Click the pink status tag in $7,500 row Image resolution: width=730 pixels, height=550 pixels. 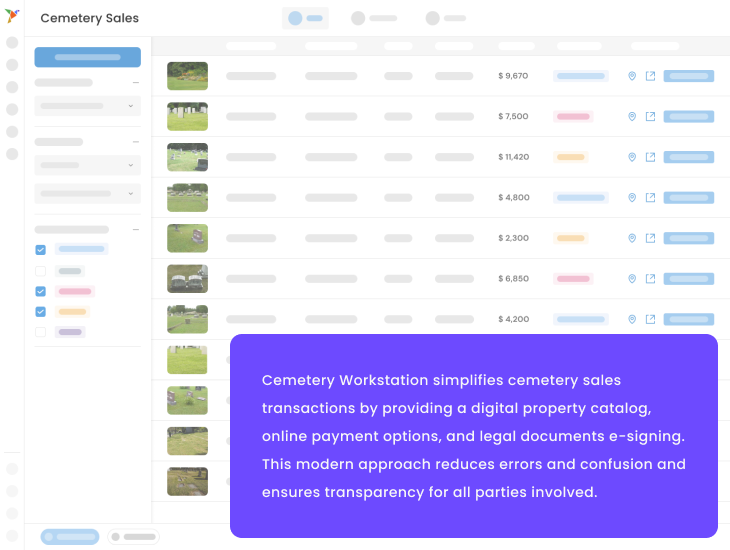pyautogui.click(x=573, y=116)
